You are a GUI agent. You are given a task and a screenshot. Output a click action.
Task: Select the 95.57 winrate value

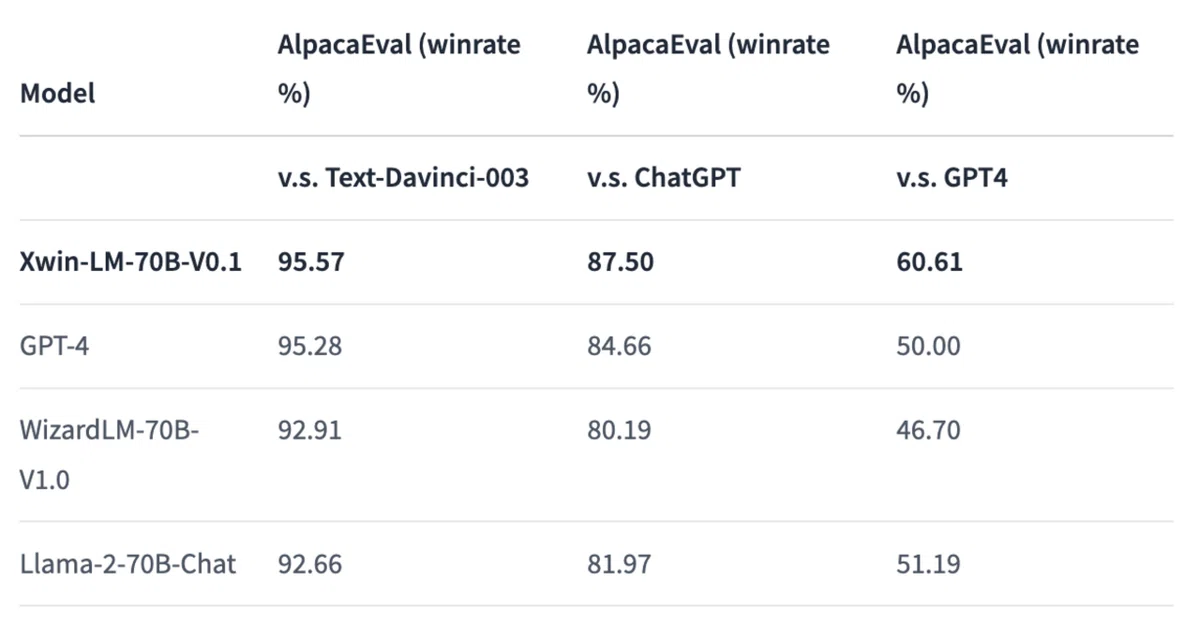310,262
